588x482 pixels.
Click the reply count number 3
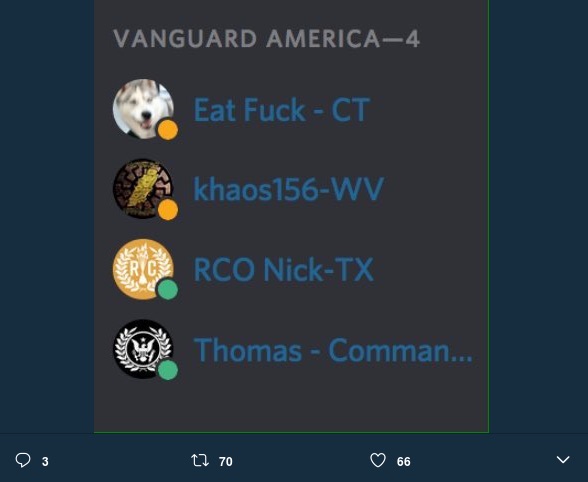pos(45,461)
